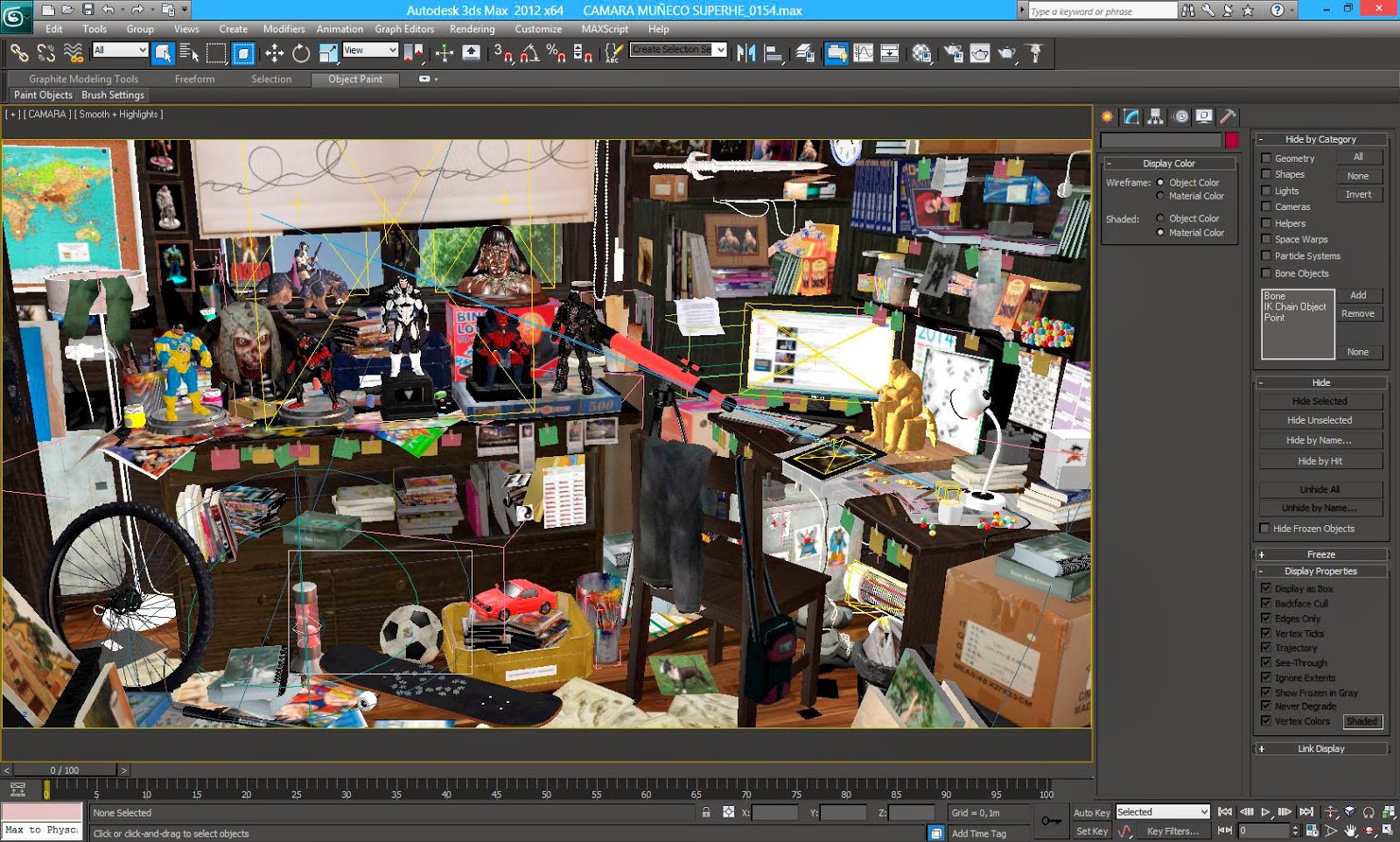Open the Rendering menu
1400x842 pixels.
[472, 29]
